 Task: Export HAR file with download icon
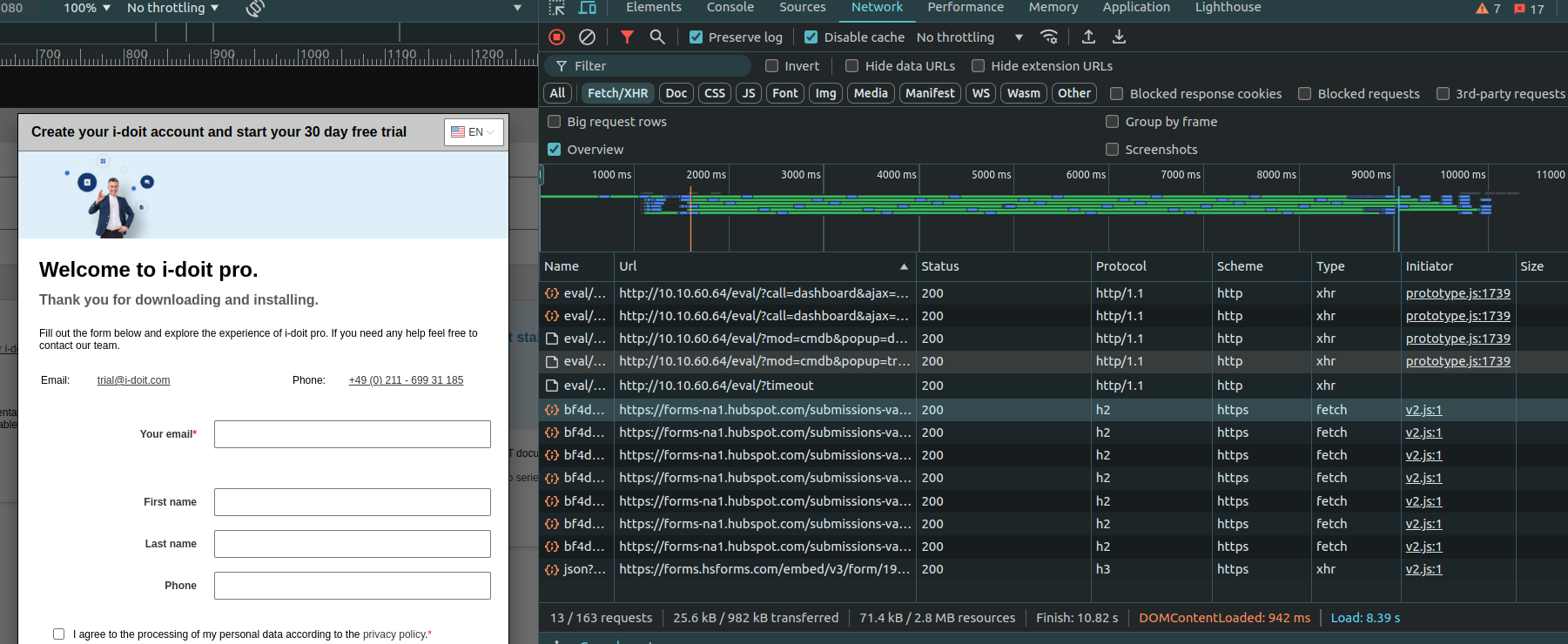click(1120, 37)
